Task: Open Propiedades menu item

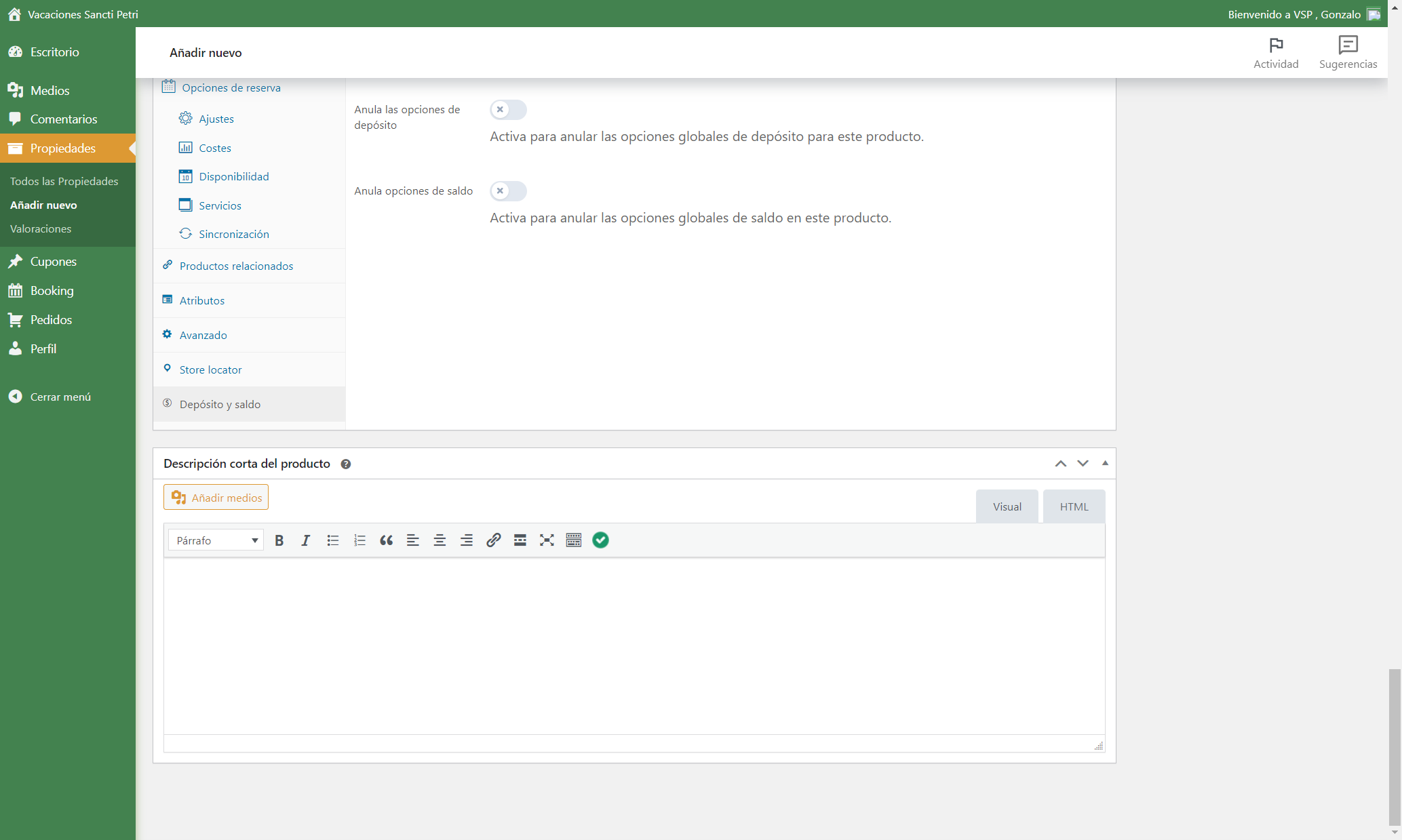Action: (x=68, y=148)
